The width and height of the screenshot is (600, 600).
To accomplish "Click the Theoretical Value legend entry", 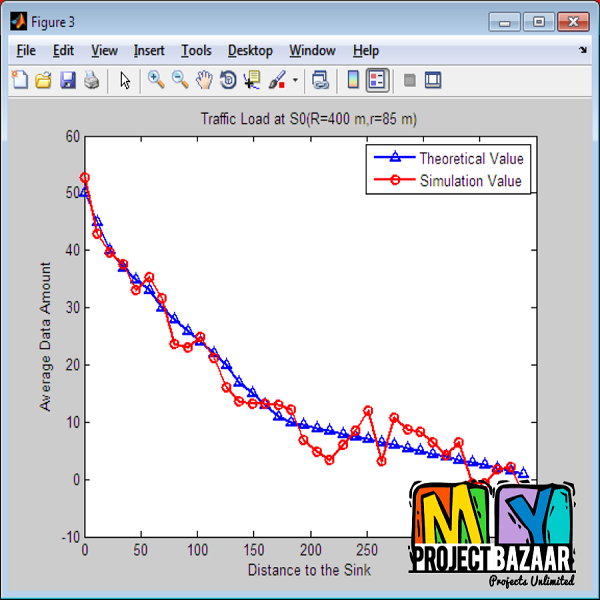I will (470, 158).
